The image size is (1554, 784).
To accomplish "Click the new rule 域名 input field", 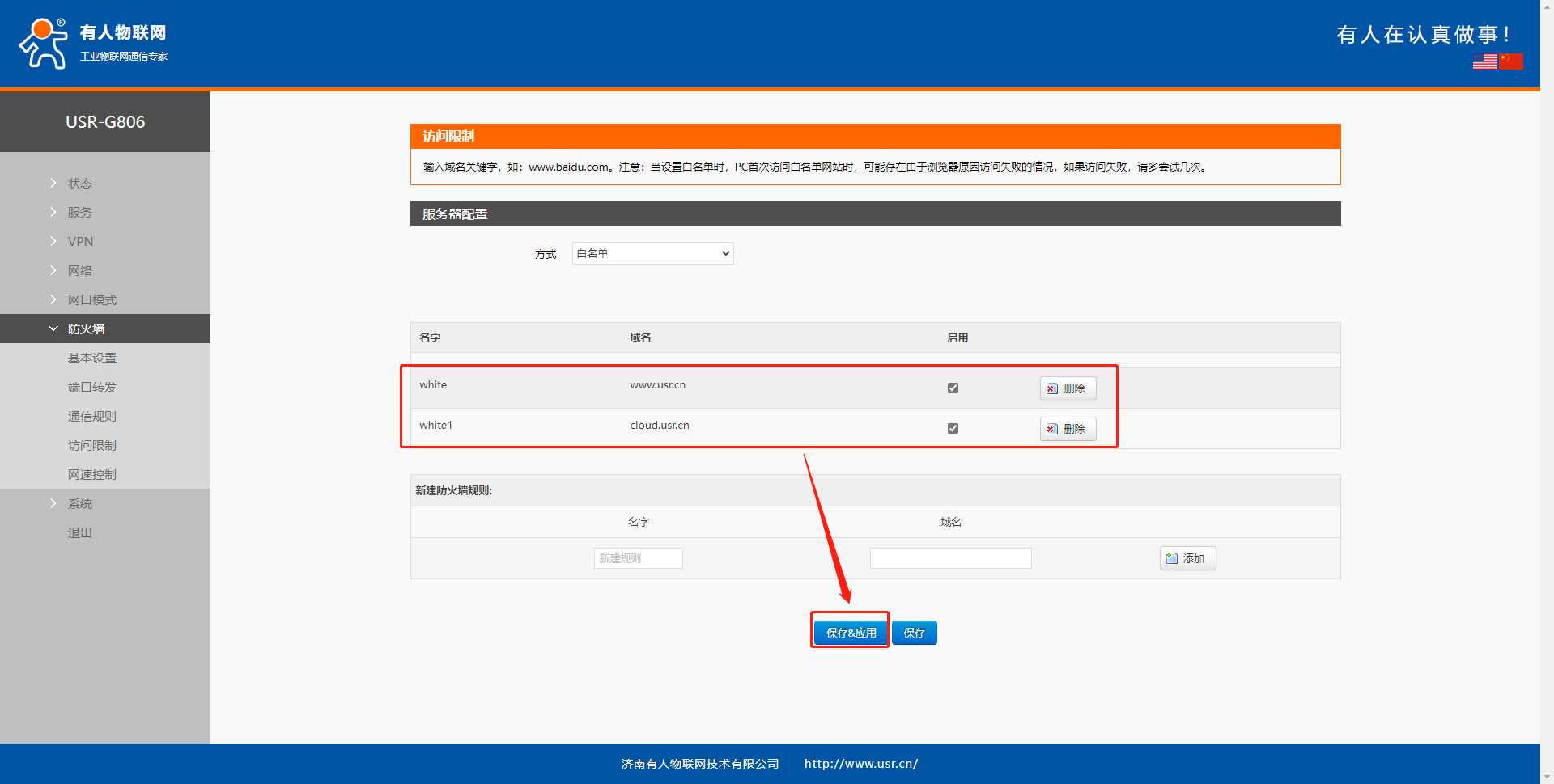I will pyautogui.click(x=950, y=558).
